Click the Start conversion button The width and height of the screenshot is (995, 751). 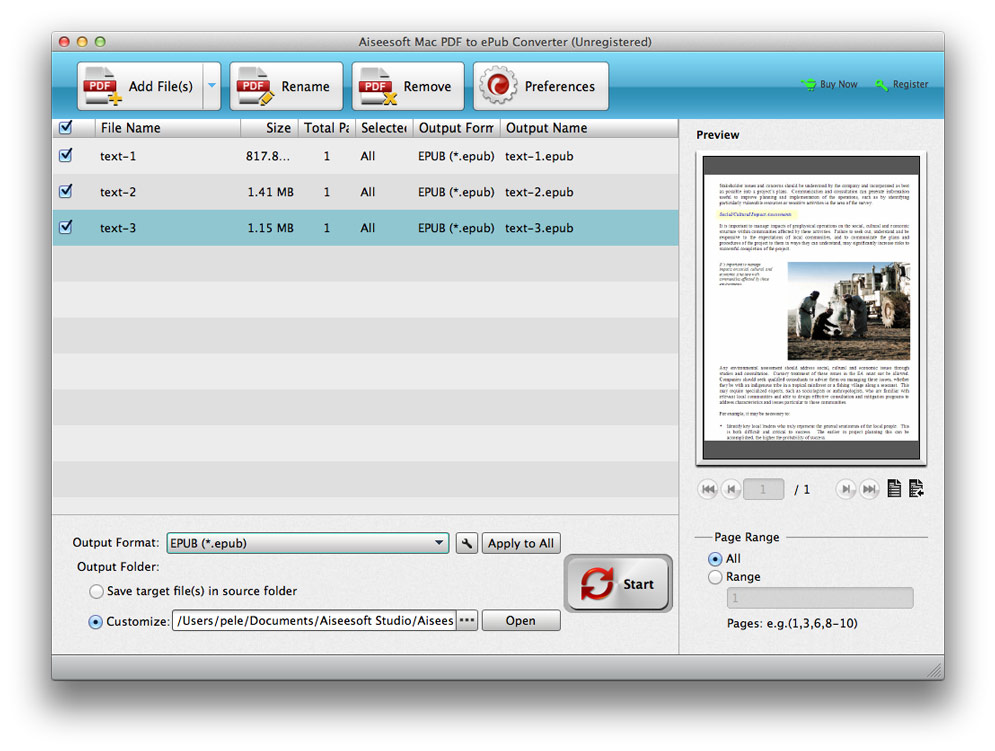(618, 583)
